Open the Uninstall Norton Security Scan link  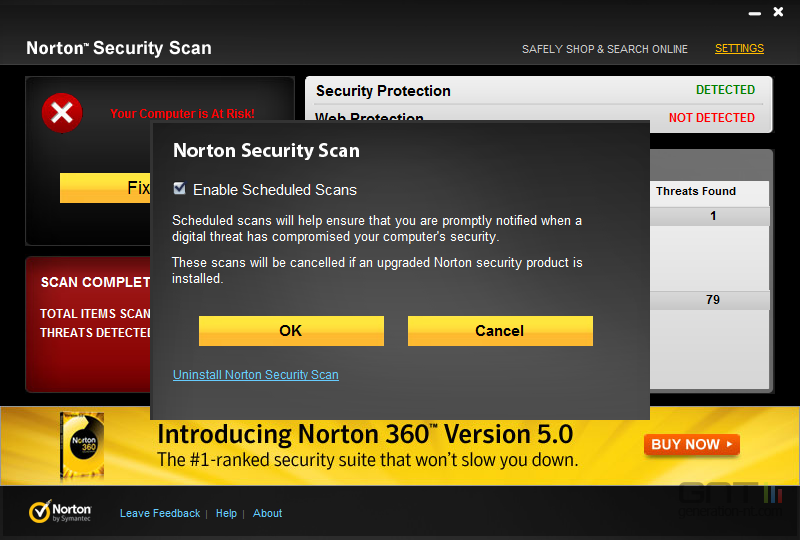(256, 375)
